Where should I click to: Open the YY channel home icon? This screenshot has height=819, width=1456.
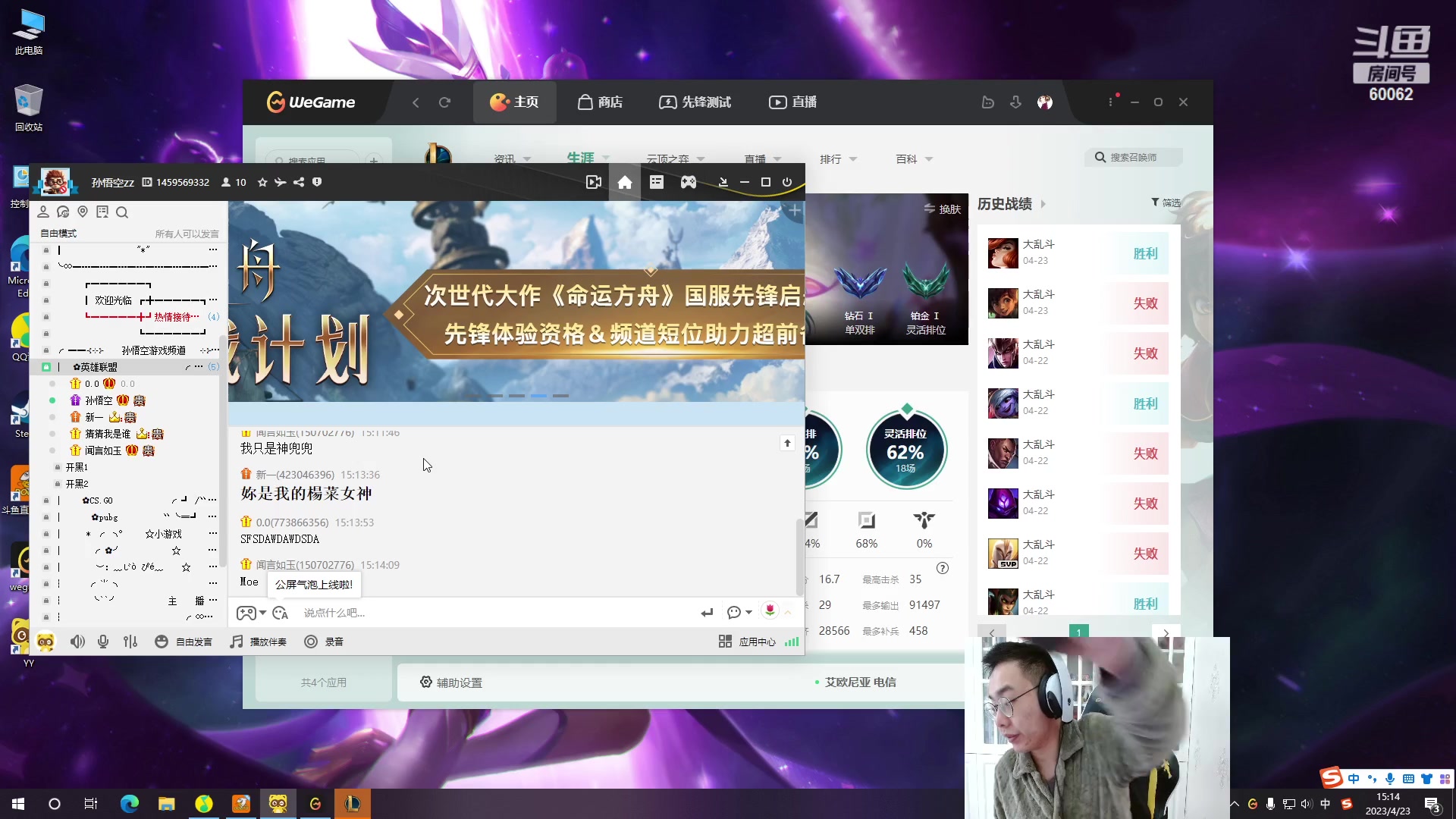[625, 182]
